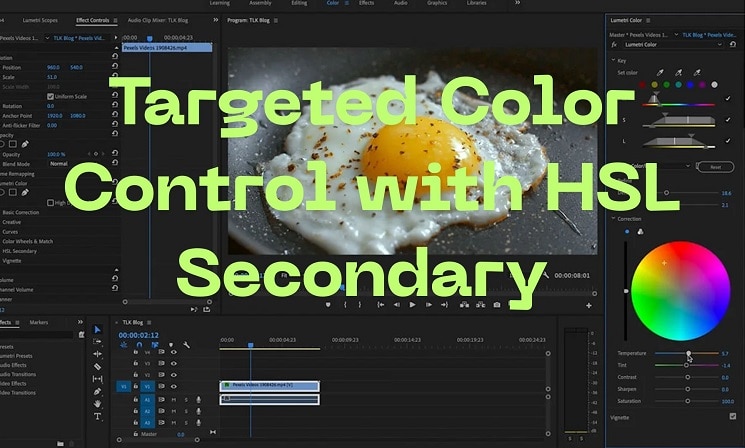The height and width of the screenshot is (448, 745).
Task: Adjust the Saturation slider handle
Action: (688, 401)
